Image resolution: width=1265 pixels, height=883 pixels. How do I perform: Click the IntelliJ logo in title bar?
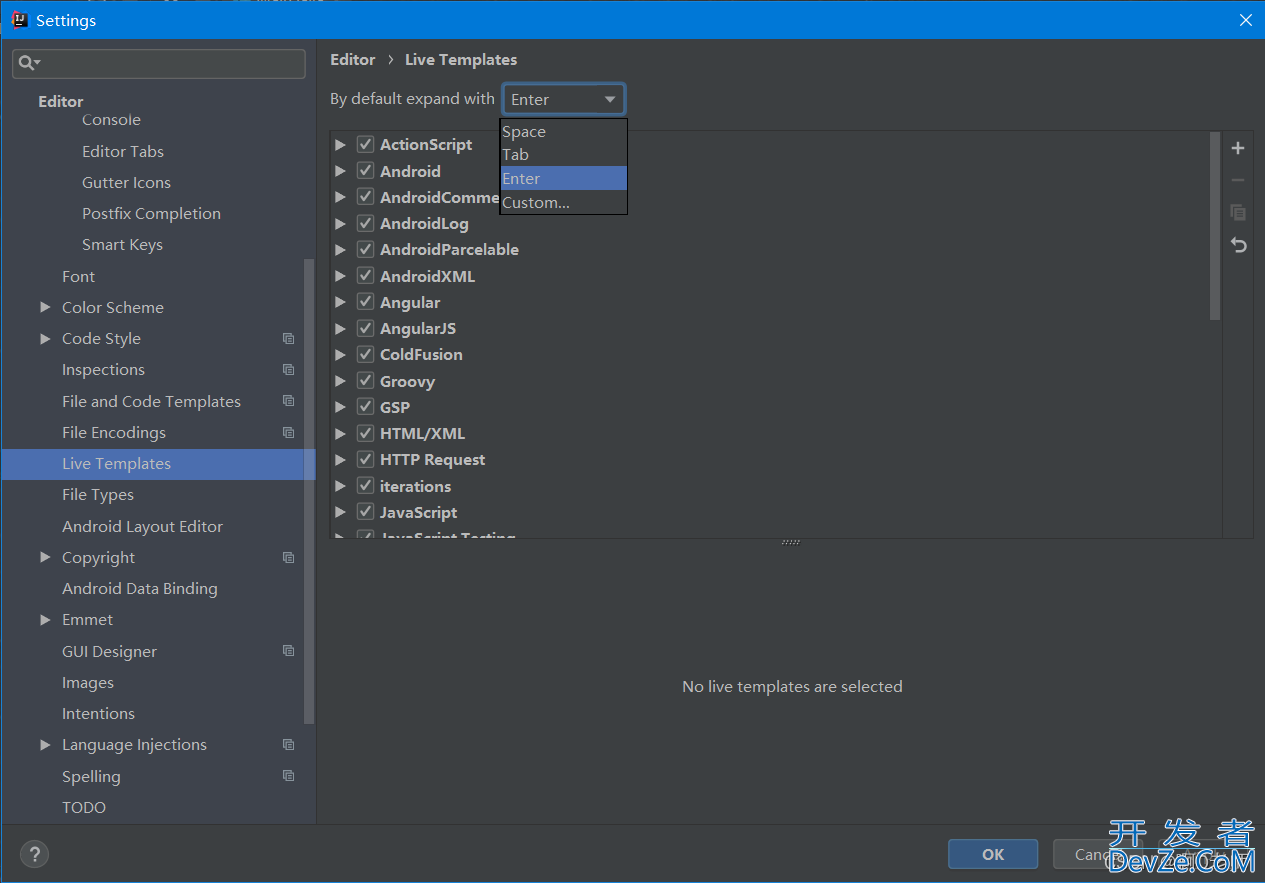[19, 20]
